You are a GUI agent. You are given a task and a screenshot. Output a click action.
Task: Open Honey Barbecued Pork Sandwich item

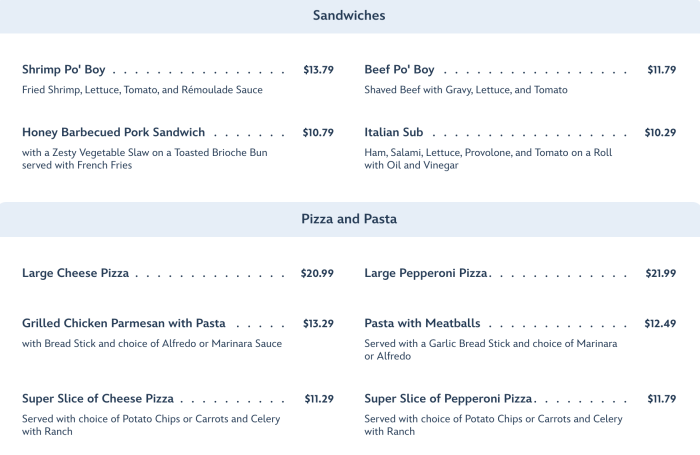click(114, 132)
